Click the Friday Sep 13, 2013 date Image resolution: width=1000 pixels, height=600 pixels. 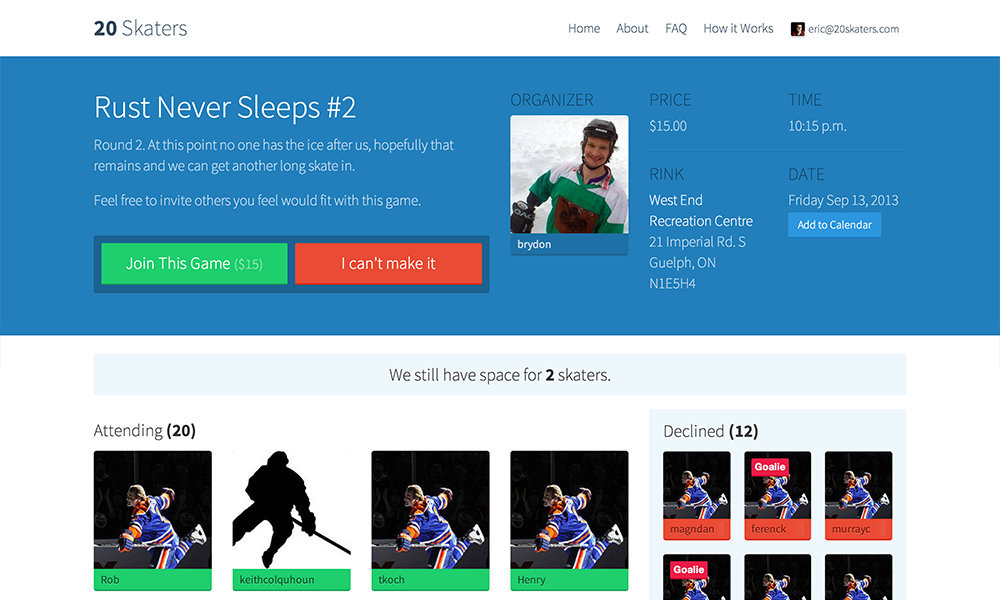coord(843,200)
